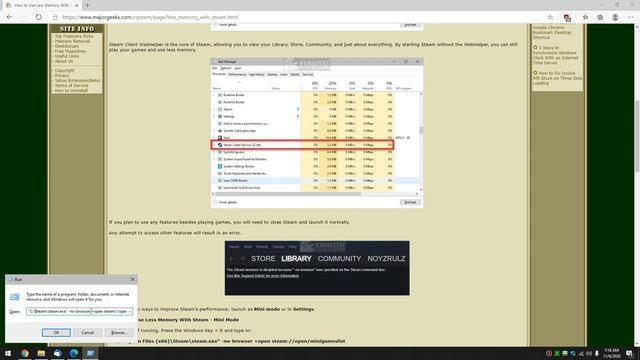This screenshot has height=360, width=640.
Task: Open the Collections icon
Action: tap(600, 17)
